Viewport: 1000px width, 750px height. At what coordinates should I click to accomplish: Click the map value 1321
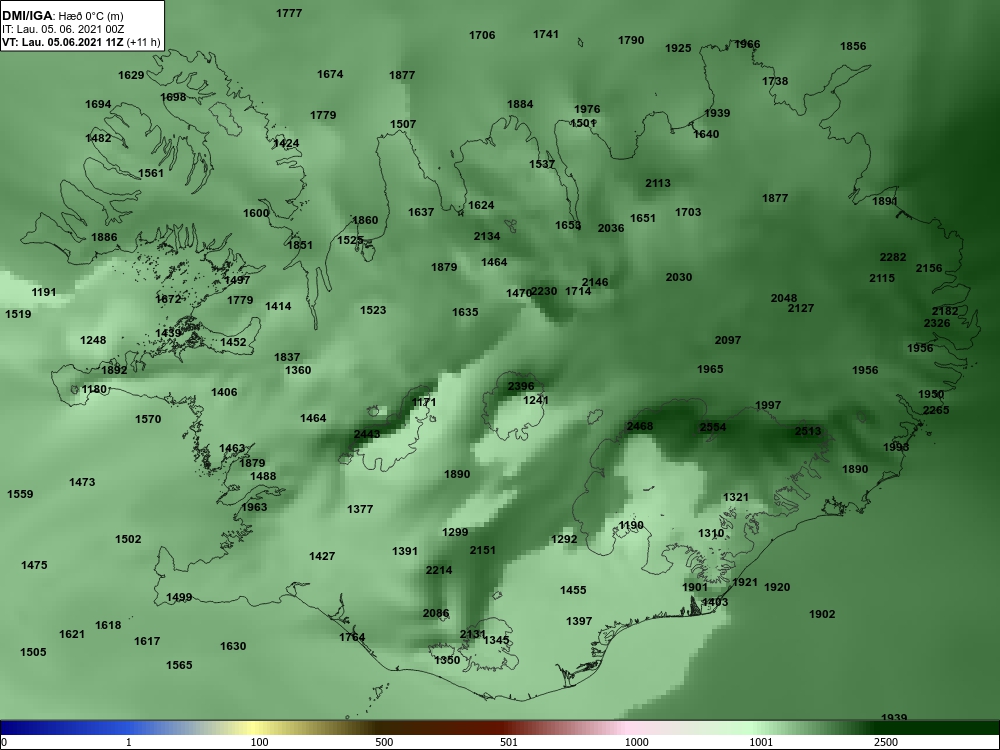[x=735, y=497]
